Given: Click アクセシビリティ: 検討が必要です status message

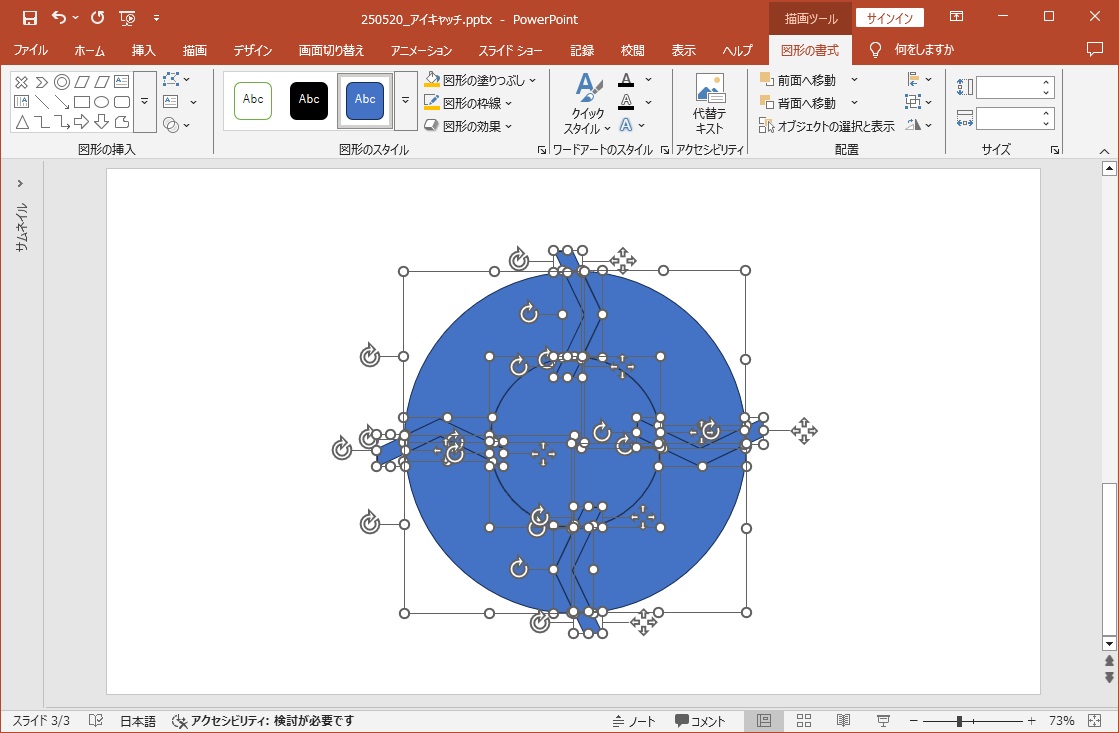Looking at the screenshot, I should tap(262, 721).
